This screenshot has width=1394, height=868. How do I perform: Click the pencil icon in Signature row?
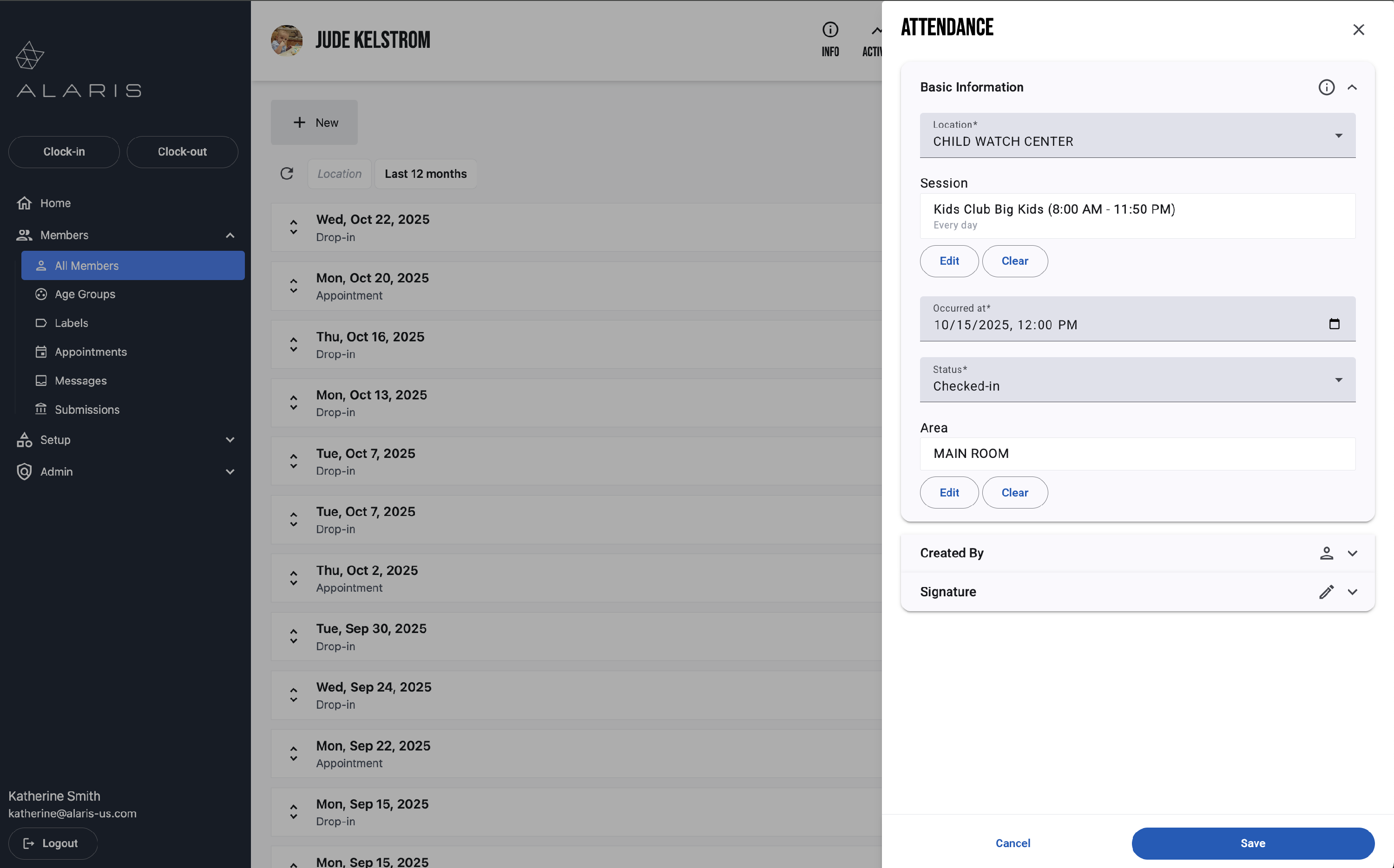1326,592
